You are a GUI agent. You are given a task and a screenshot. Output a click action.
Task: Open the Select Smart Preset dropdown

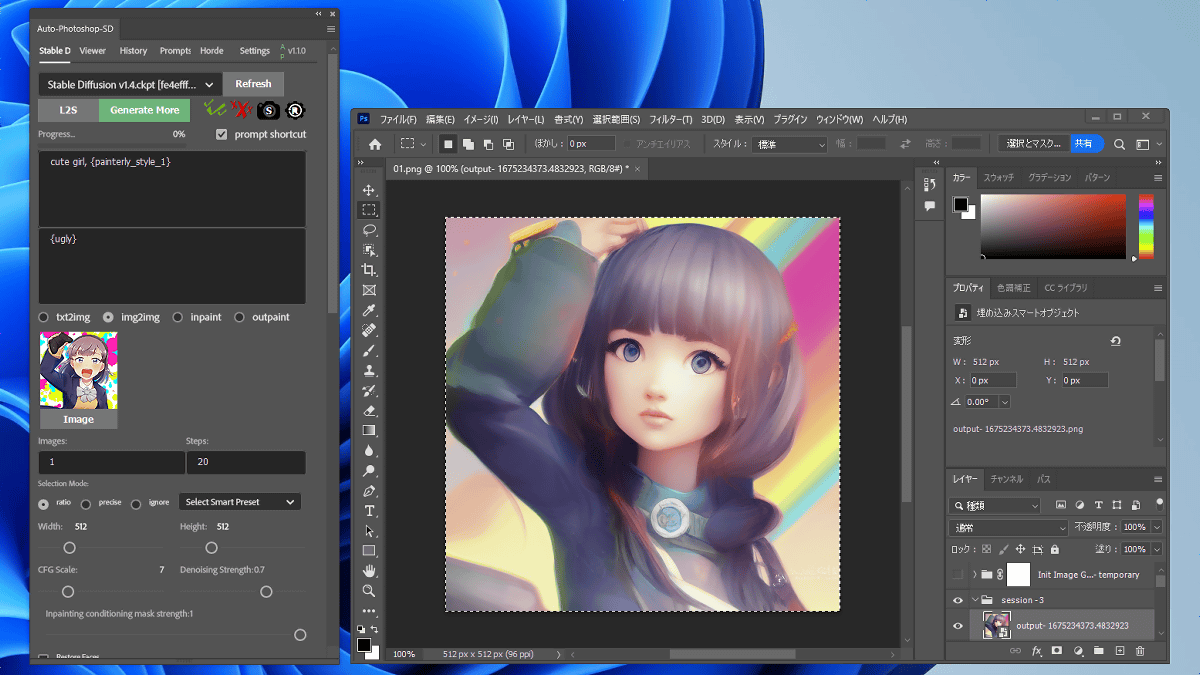click(x=240, y=502)
